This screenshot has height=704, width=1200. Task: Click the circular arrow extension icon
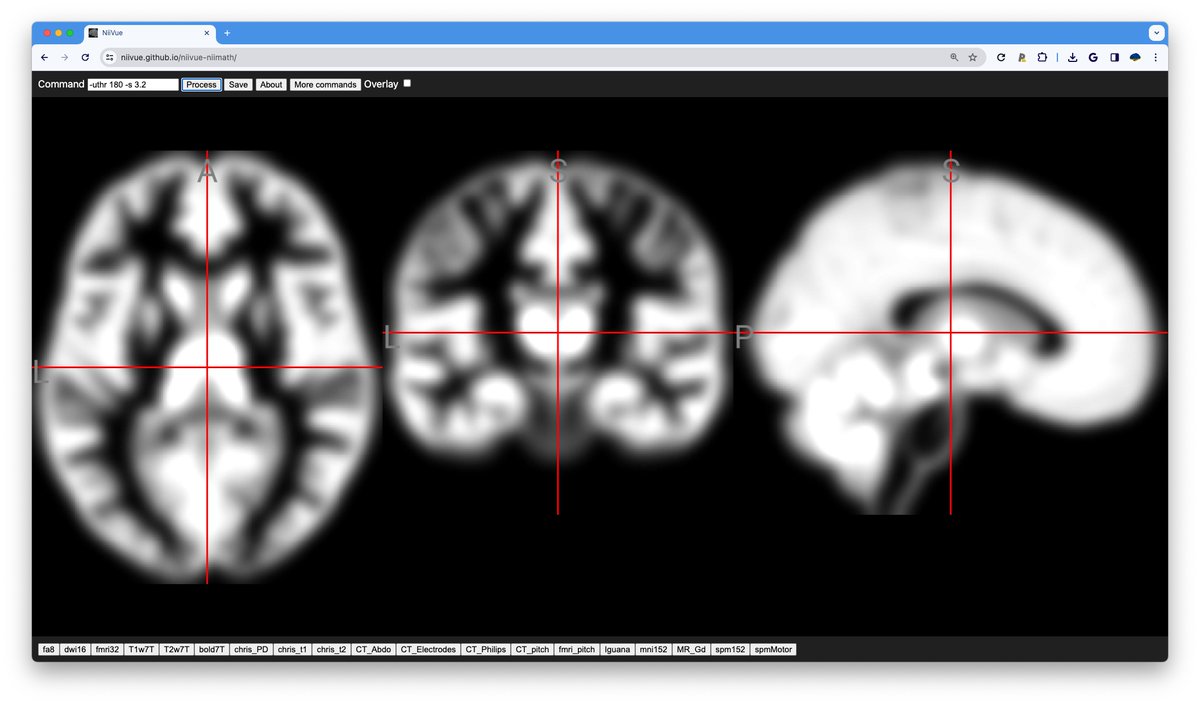[1001, 57]
